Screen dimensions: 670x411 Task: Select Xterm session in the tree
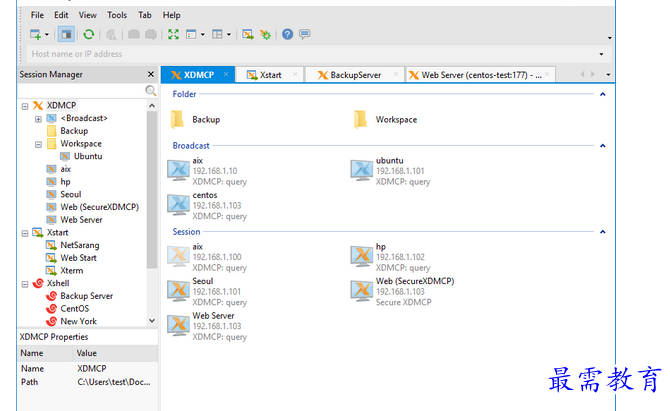click(x=71, y=270)
